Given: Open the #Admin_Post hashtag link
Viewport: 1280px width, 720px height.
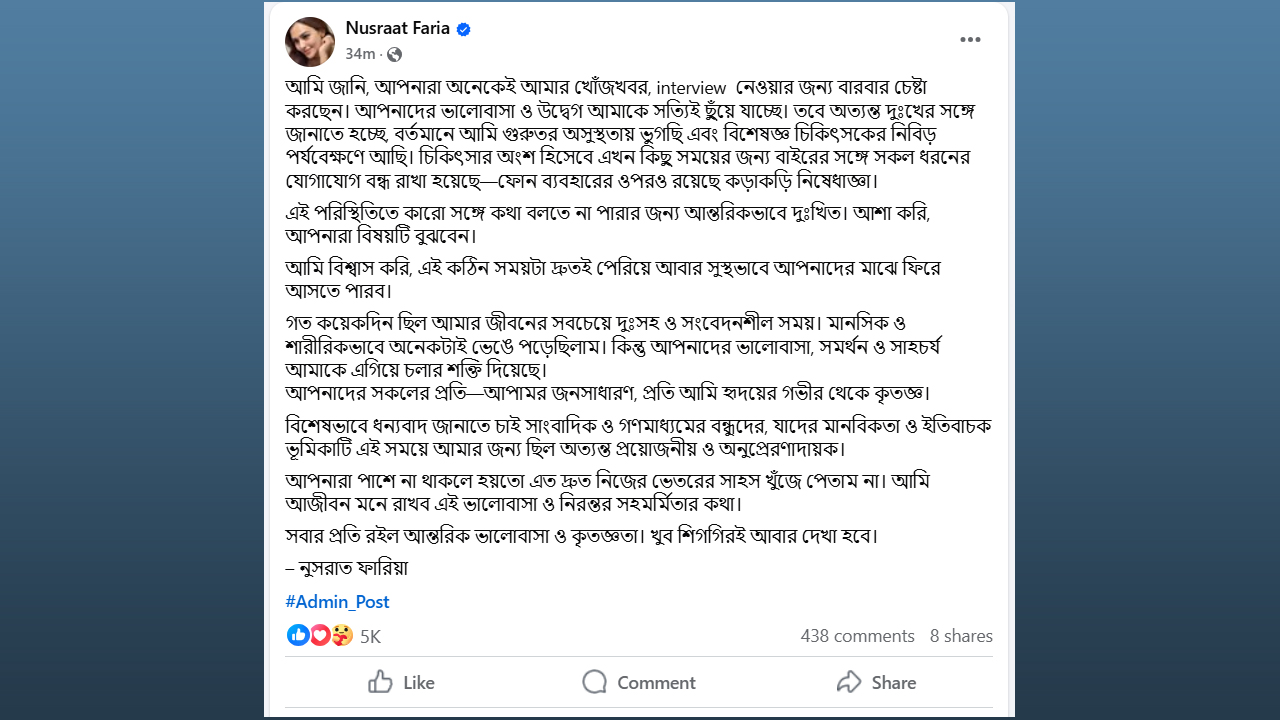Looking at the screenshot, I should pyautogui.click(x=337, y=602).
